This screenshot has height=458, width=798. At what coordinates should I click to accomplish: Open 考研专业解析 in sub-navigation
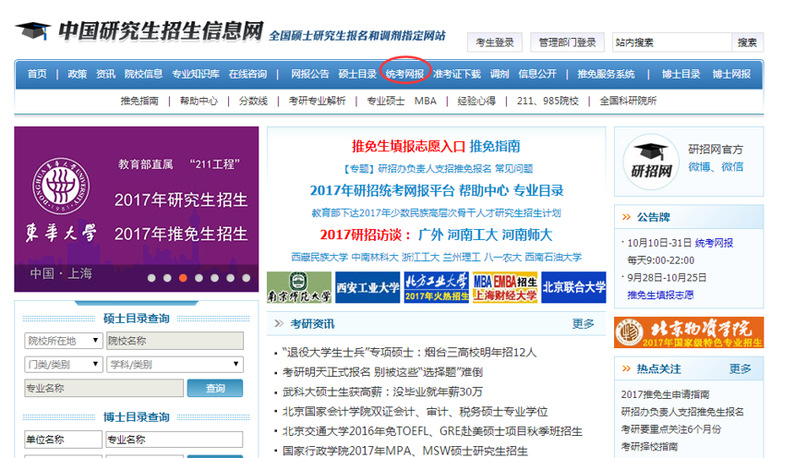317,101
